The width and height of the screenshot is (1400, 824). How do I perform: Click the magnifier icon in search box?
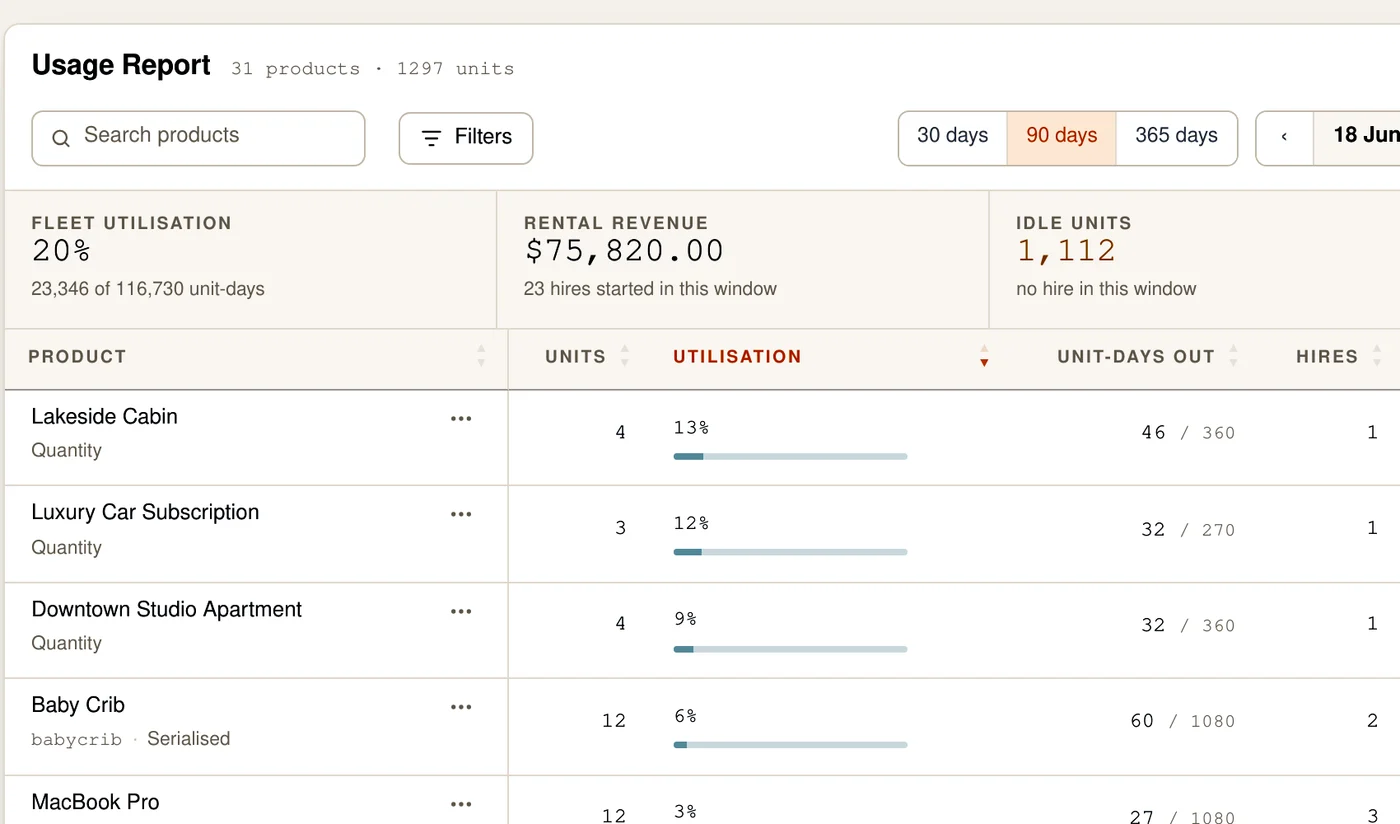tap(61, 138)
